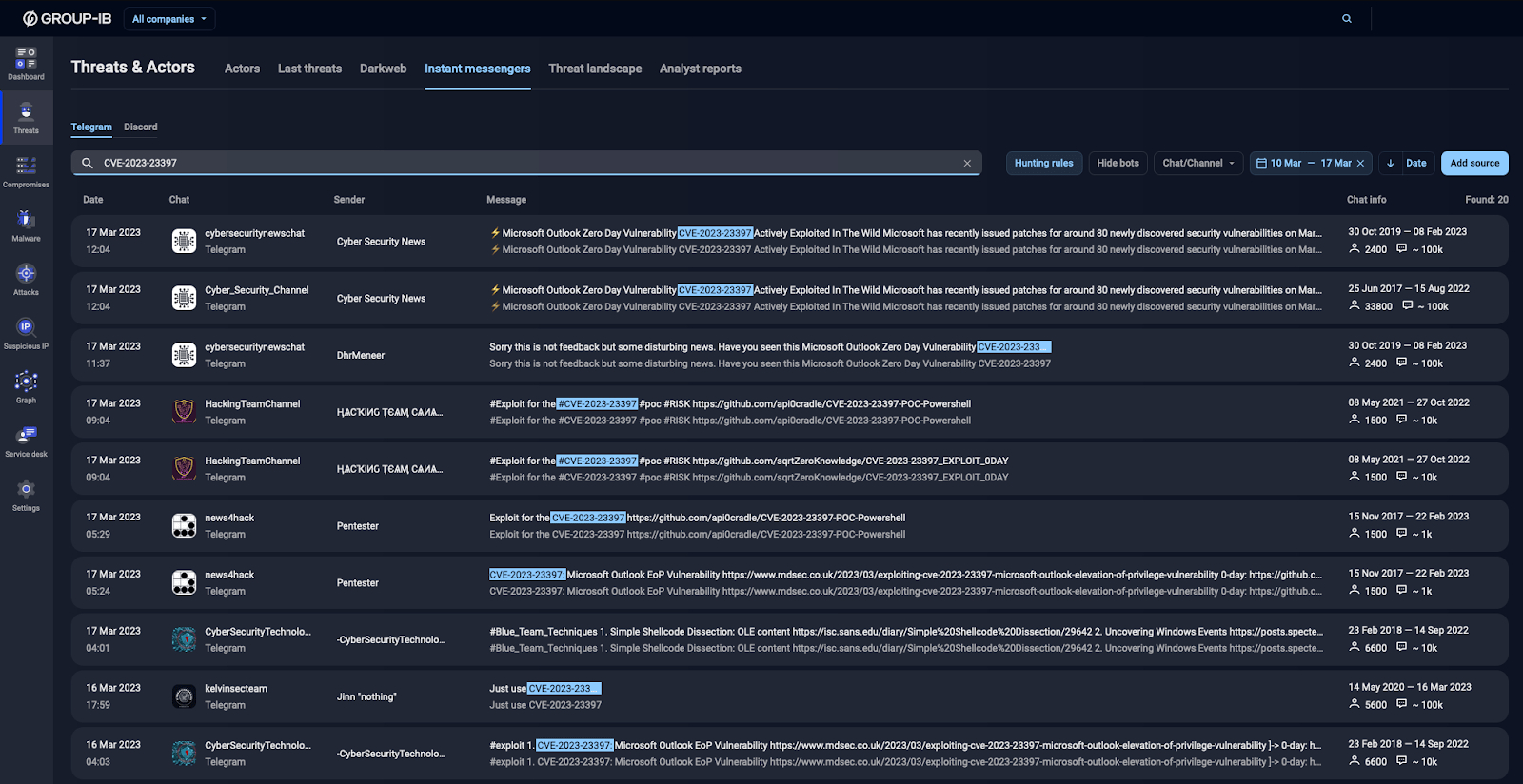Open sender DhrMeneer in 11:37 row
Image resolution: width=1523 pixels, height=784 pixels.
coord(361,355)
